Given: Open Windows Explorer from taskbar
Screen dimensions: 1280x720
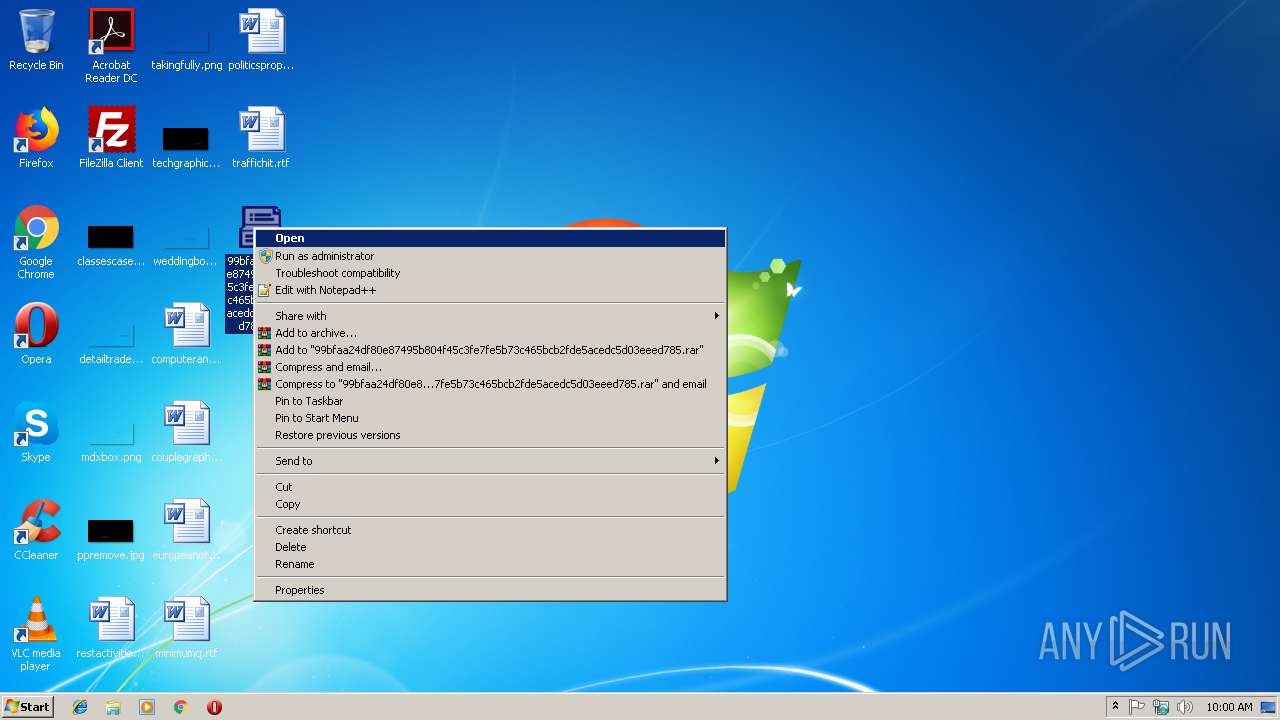Looking at the screenshot, I should (113, 707).
